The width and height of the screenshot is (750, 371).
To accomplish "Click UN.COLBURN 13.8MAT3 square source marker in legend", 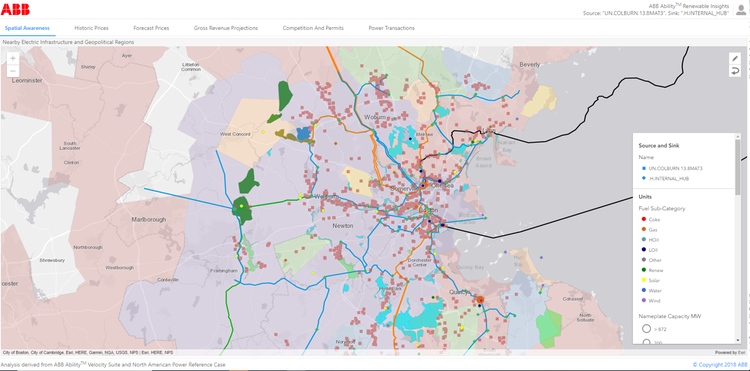I will (x=644, y=168).
